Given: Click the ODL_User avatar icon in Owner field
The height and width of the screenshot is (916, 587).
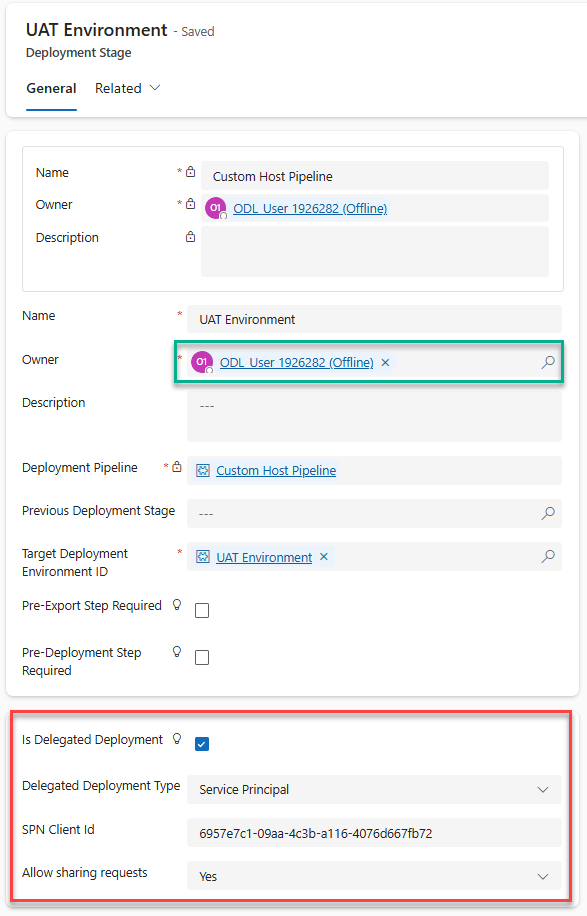Looking at the screenshot, I should coord(202,362).
